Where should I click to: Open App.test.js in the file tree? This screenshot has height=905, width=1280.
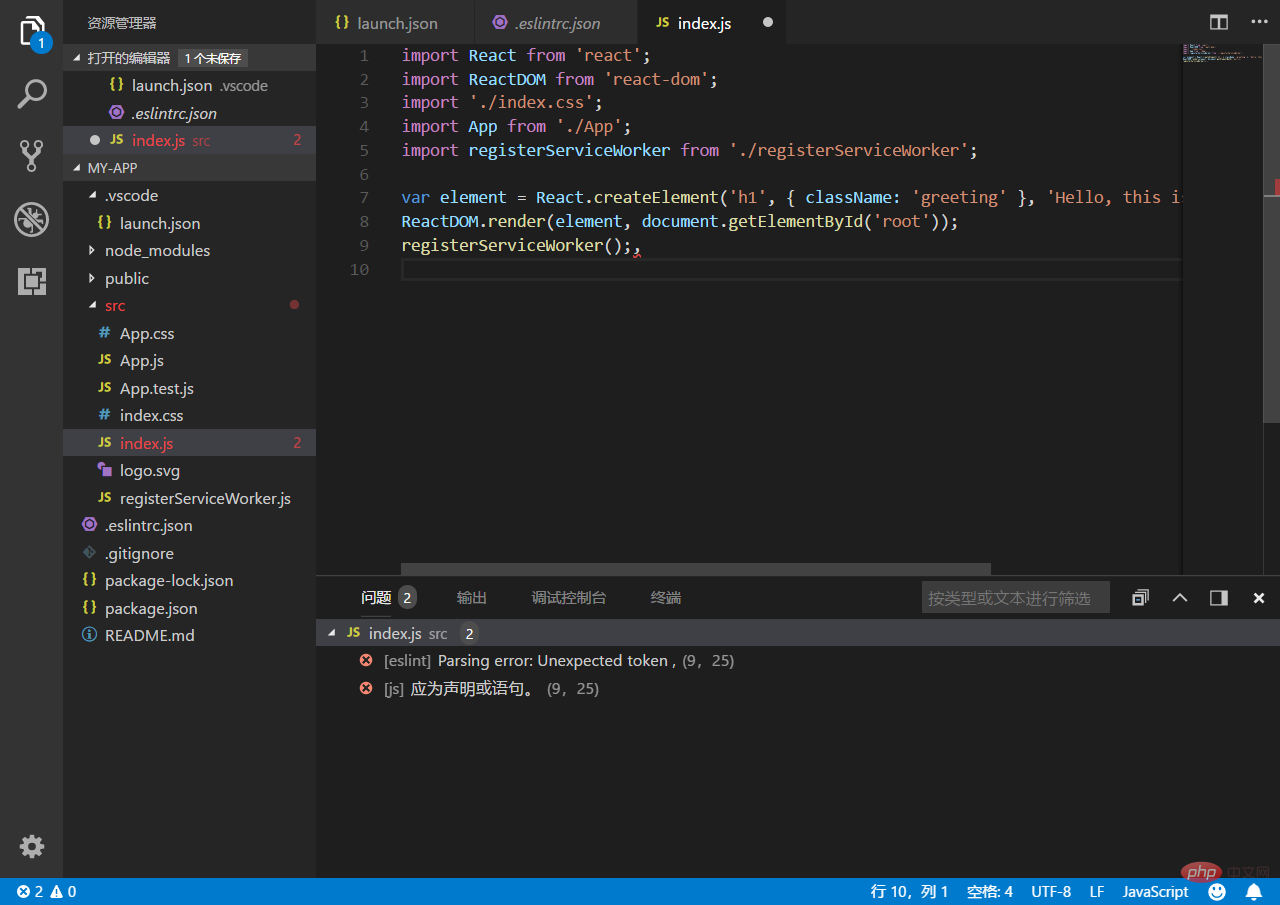189,388
